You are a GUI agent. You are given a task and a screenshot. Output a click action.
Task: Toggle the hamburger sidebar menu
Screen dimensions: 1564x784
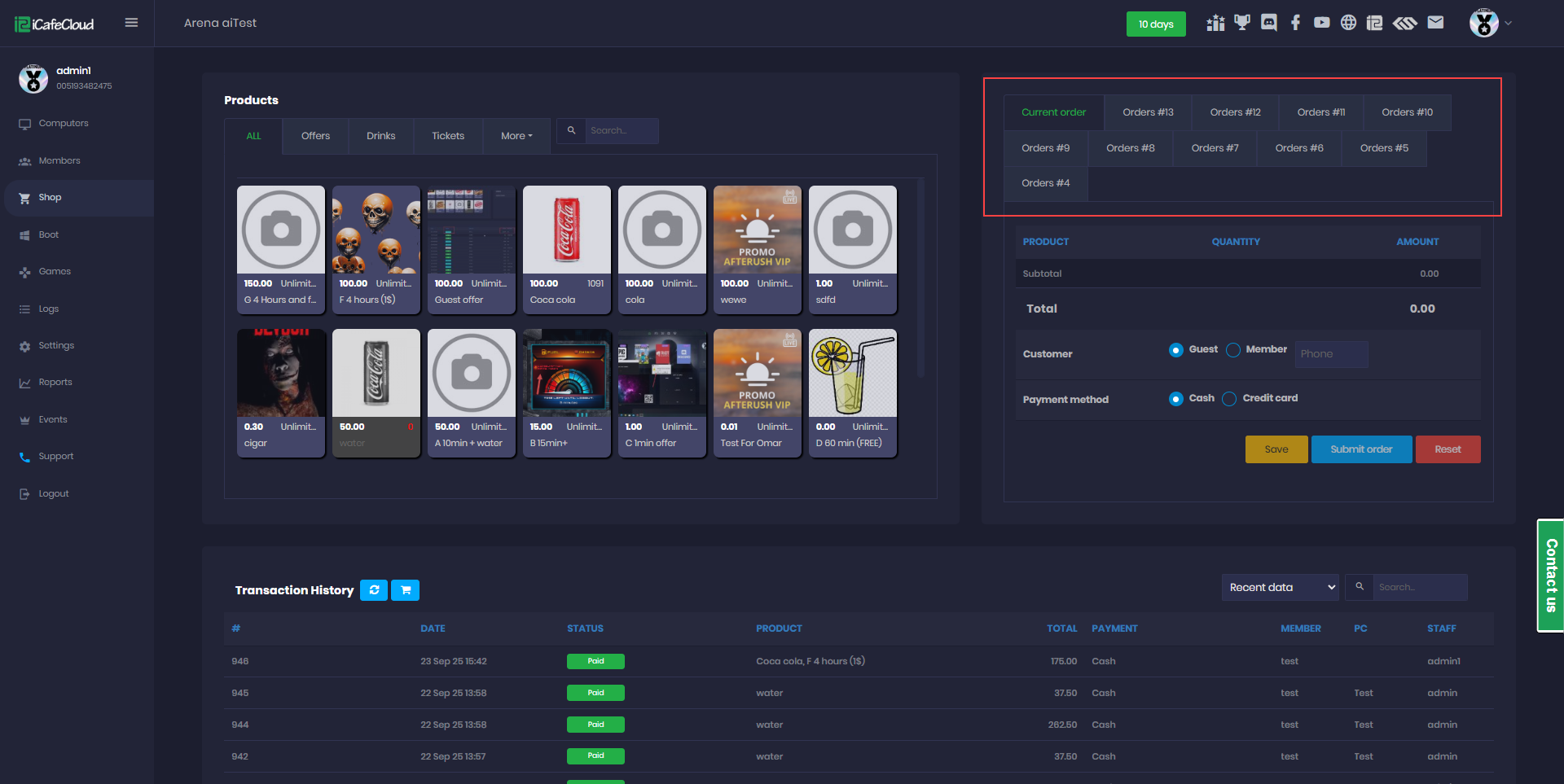pyautogui.click(x=131, y=23)
